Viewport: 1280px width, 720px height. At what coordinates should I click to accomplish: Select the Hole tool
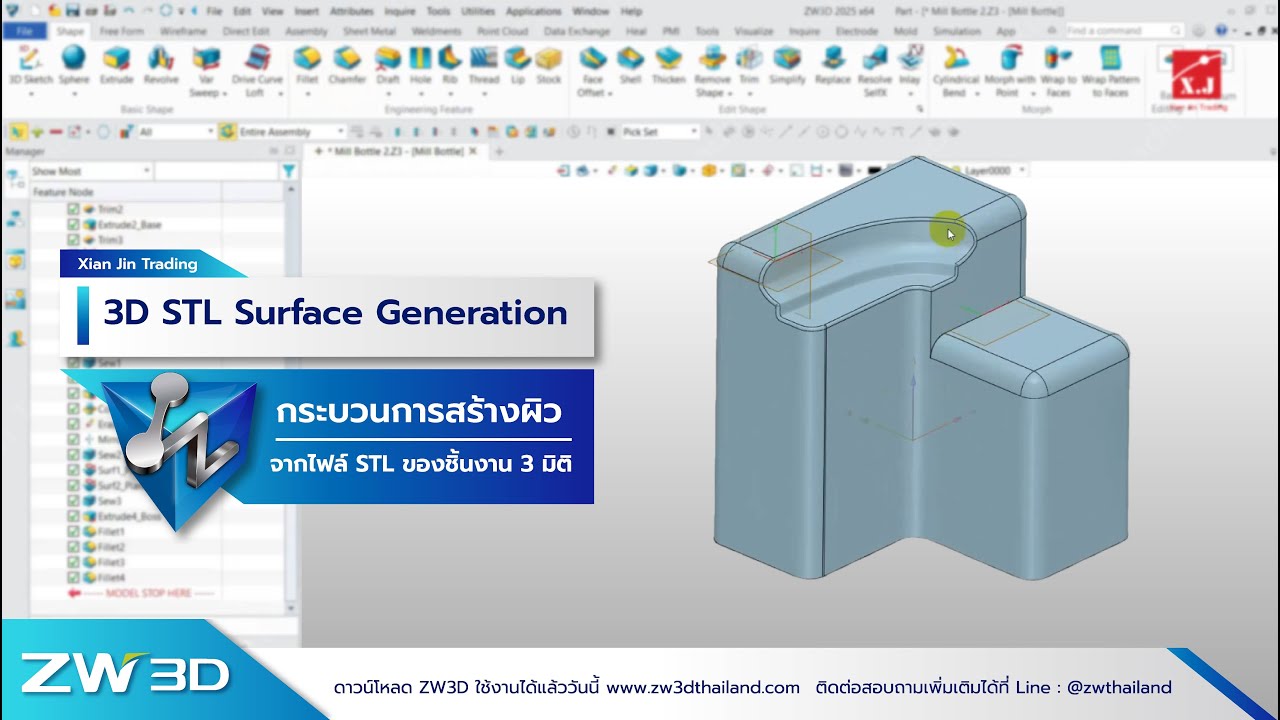[x=420, y=64]
